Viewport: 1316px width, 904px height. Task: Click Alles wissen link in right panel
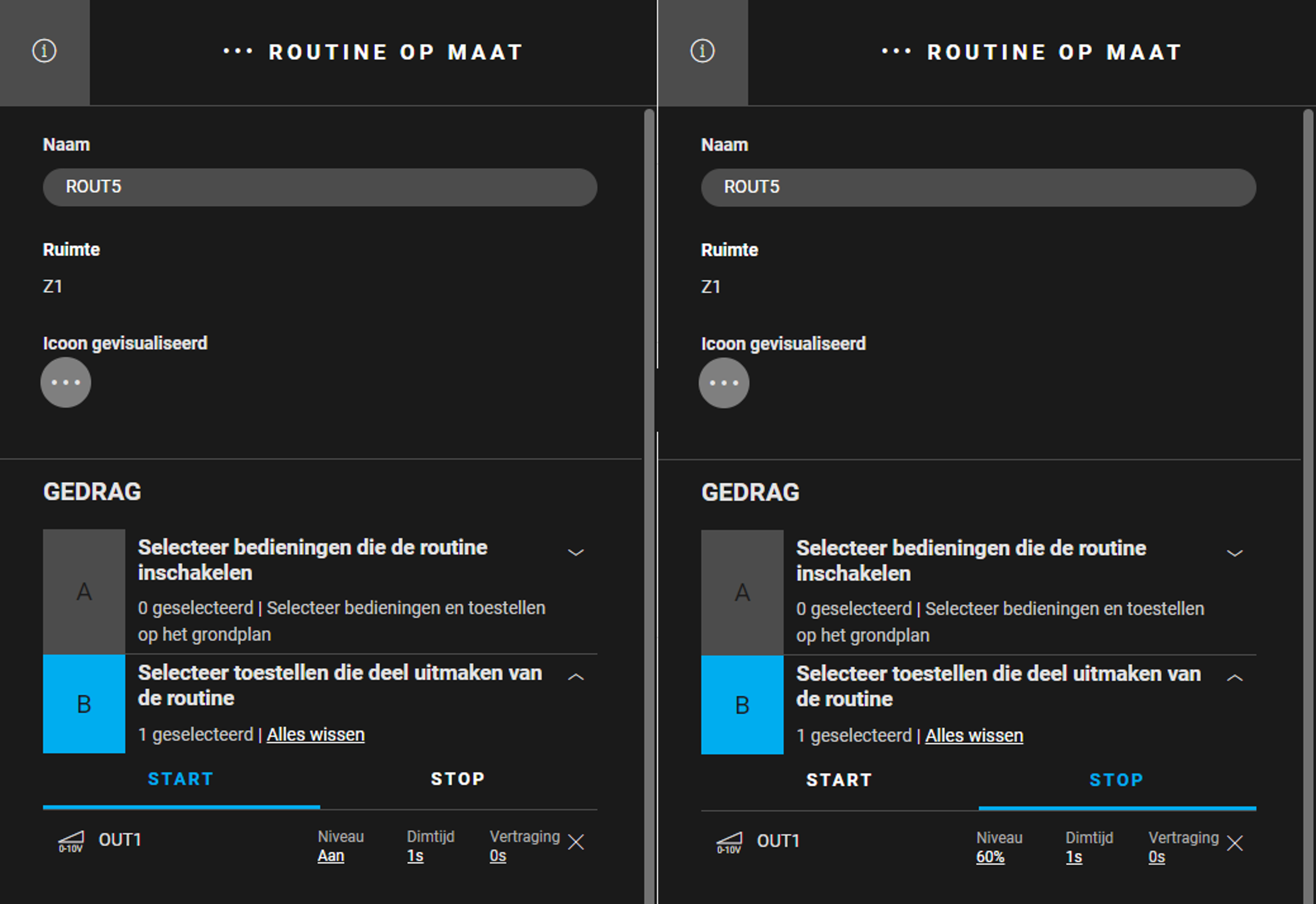(x=974, y=736)
